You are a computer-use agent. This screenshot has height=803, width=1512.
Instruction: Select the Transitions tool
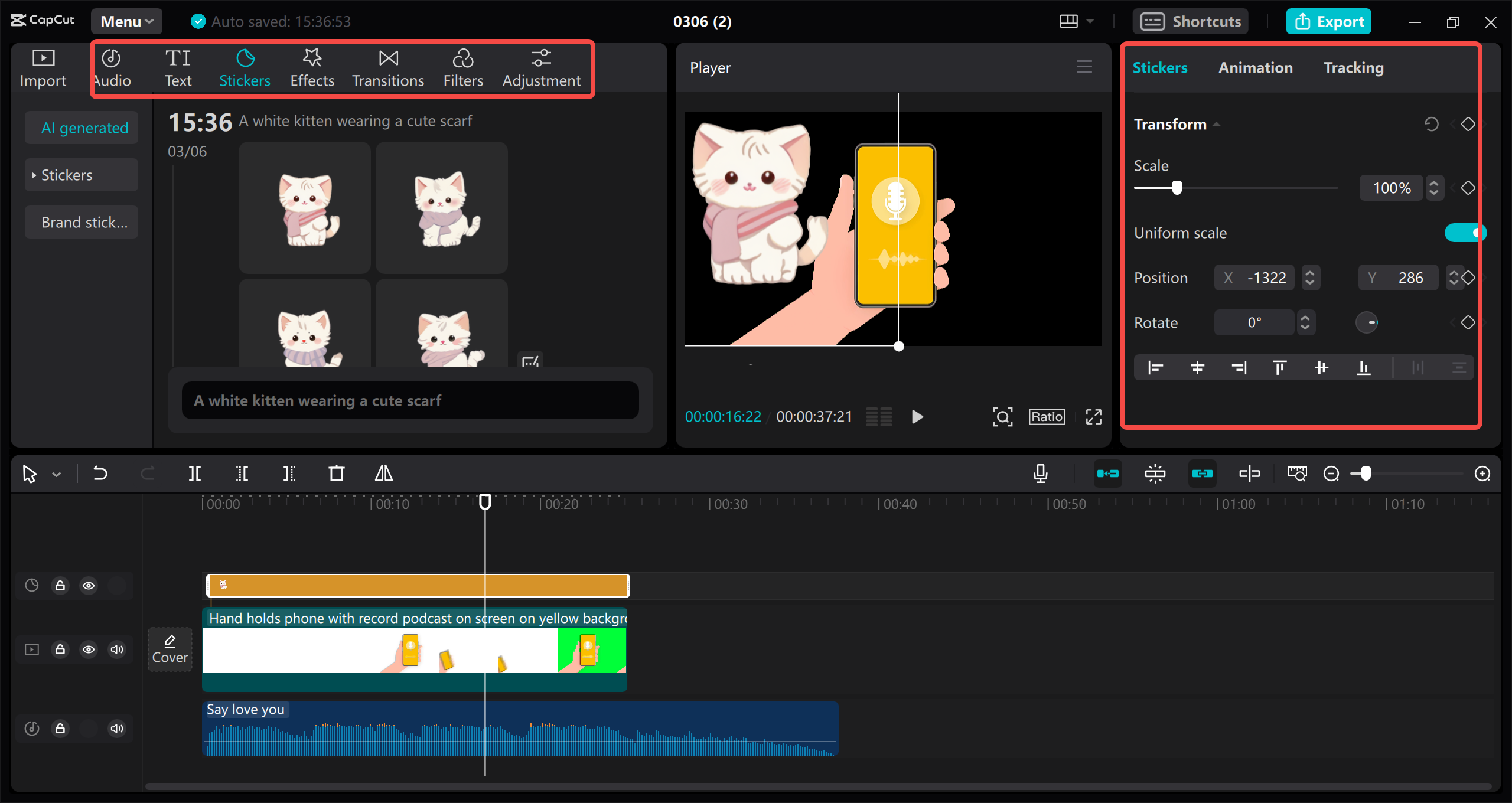(x=387, y=67)
